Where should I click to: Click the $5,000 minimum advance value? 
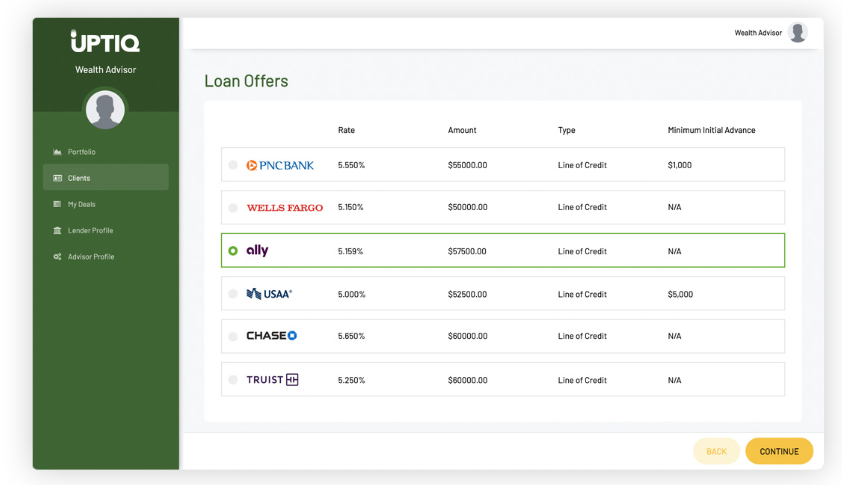680,294
